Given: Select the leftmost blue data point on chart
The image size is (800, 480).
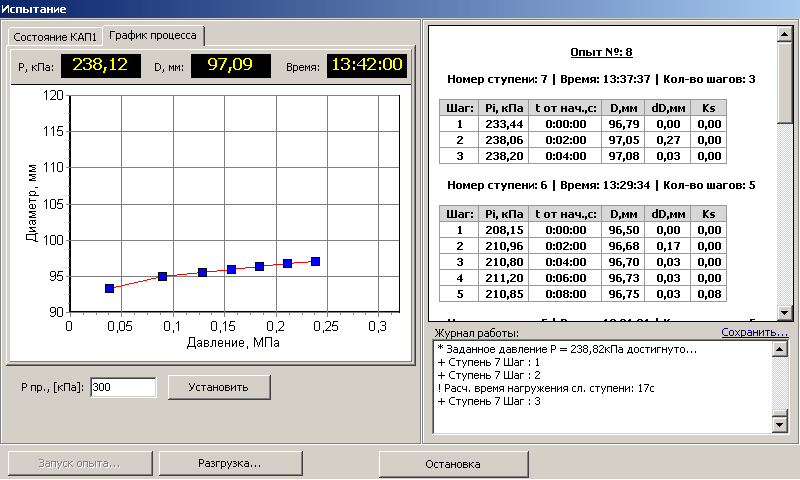Looking at the screenshot, I should tap(109, 288).
